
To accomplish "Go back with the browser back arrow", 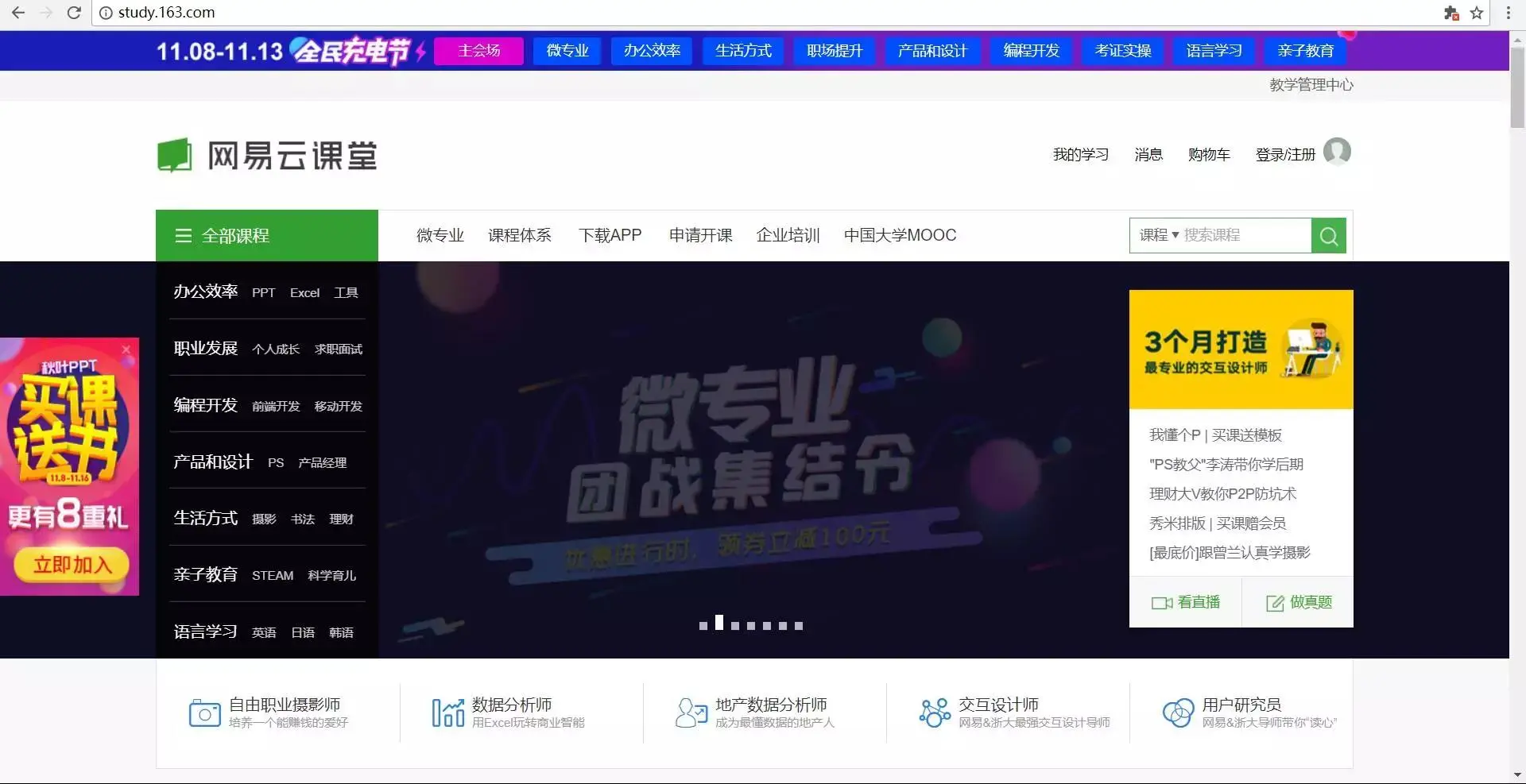I will point(18,13).
